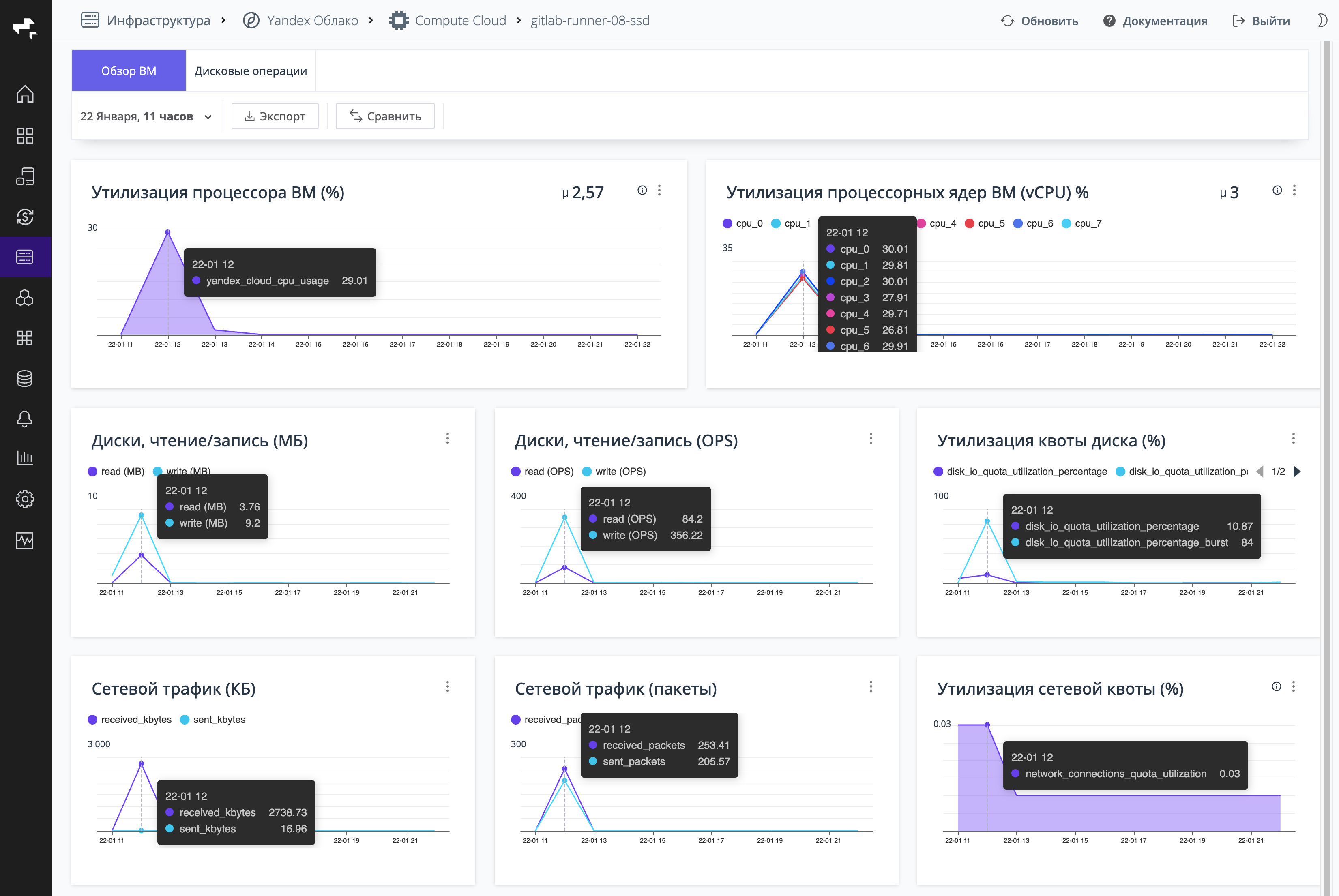1339x896 pixels.
Task: Select the hexagon services icon in sidebar
Action: 25,298
